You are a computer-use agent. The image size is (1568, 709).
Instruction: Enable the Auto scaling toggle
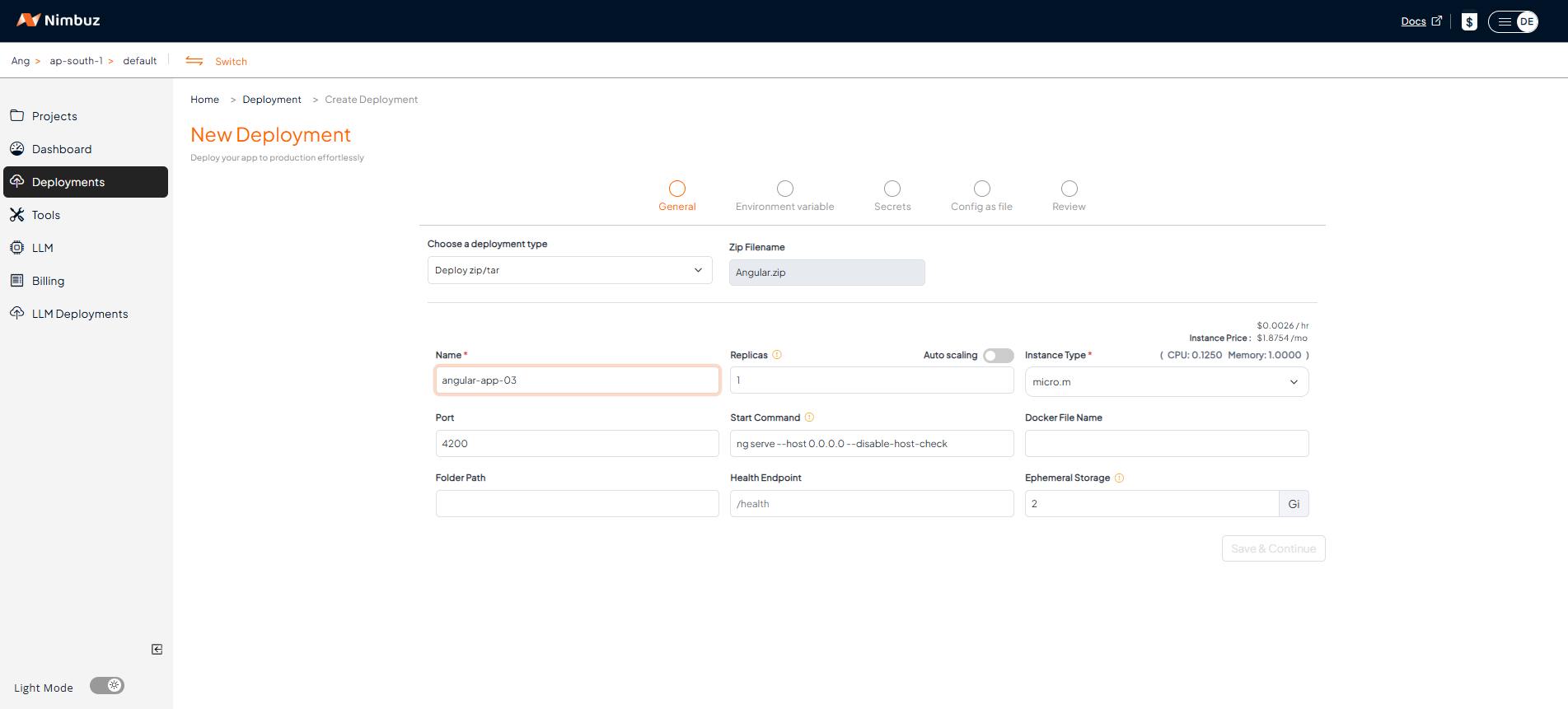pos(998,356)
